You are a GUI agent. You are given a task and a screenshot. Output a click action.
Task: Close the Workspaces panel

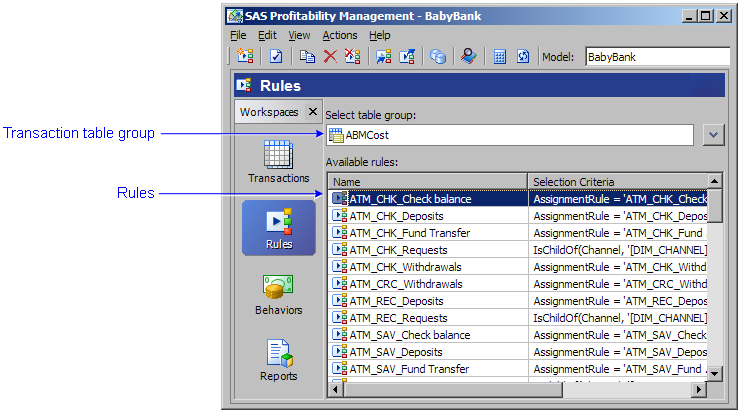pyautogui.click(x=312, y=112)
